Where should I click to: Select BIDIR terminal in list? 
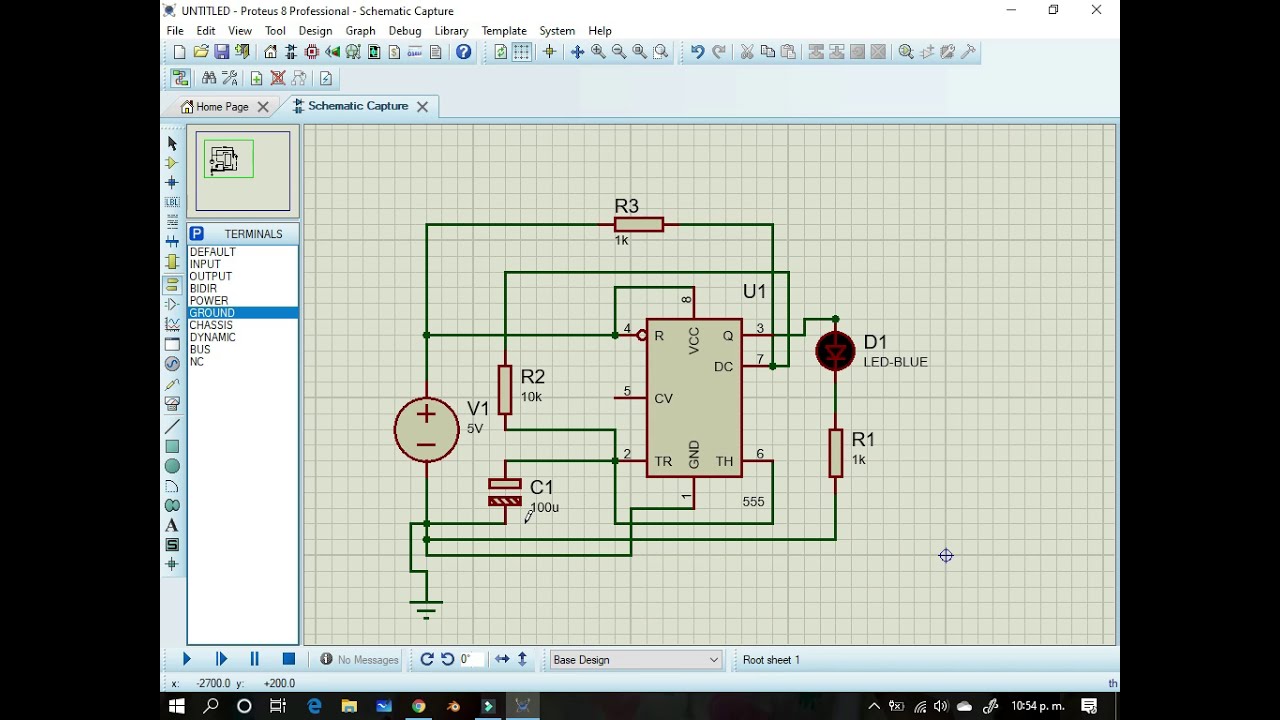242,288
